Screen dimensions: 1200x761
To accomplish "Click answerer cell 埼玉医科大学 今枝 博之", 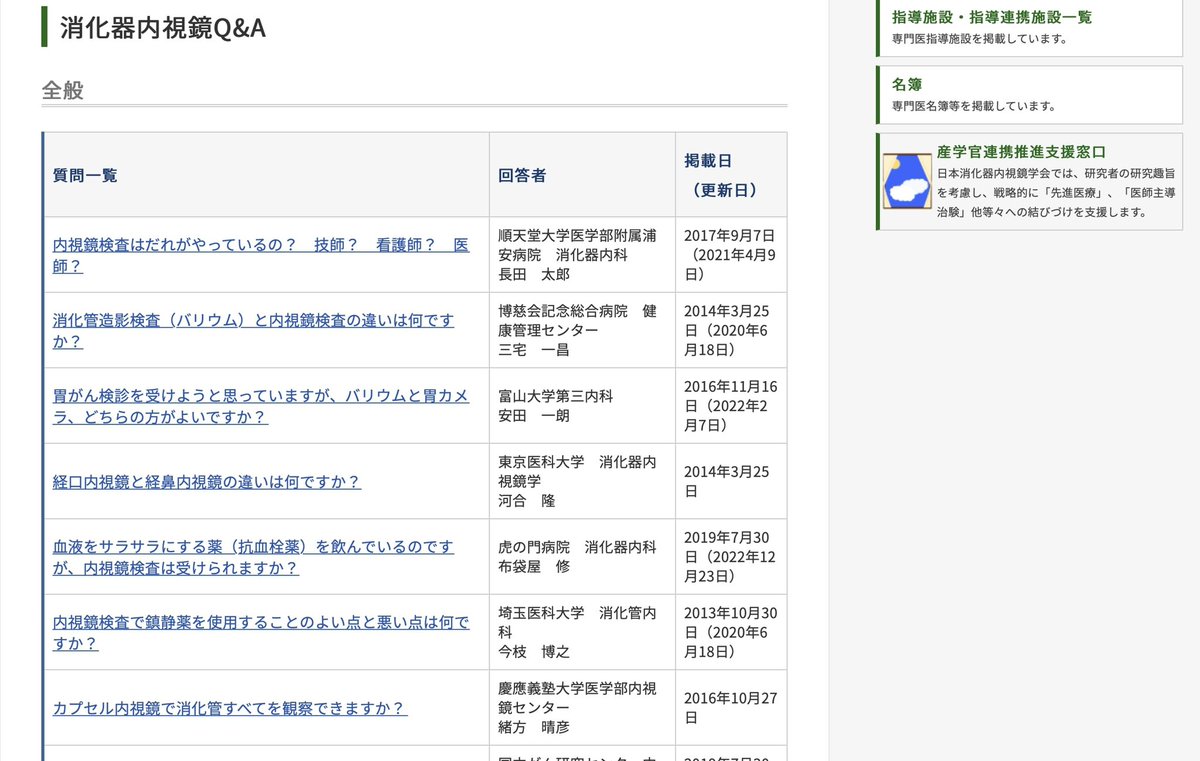I will 582,632.
